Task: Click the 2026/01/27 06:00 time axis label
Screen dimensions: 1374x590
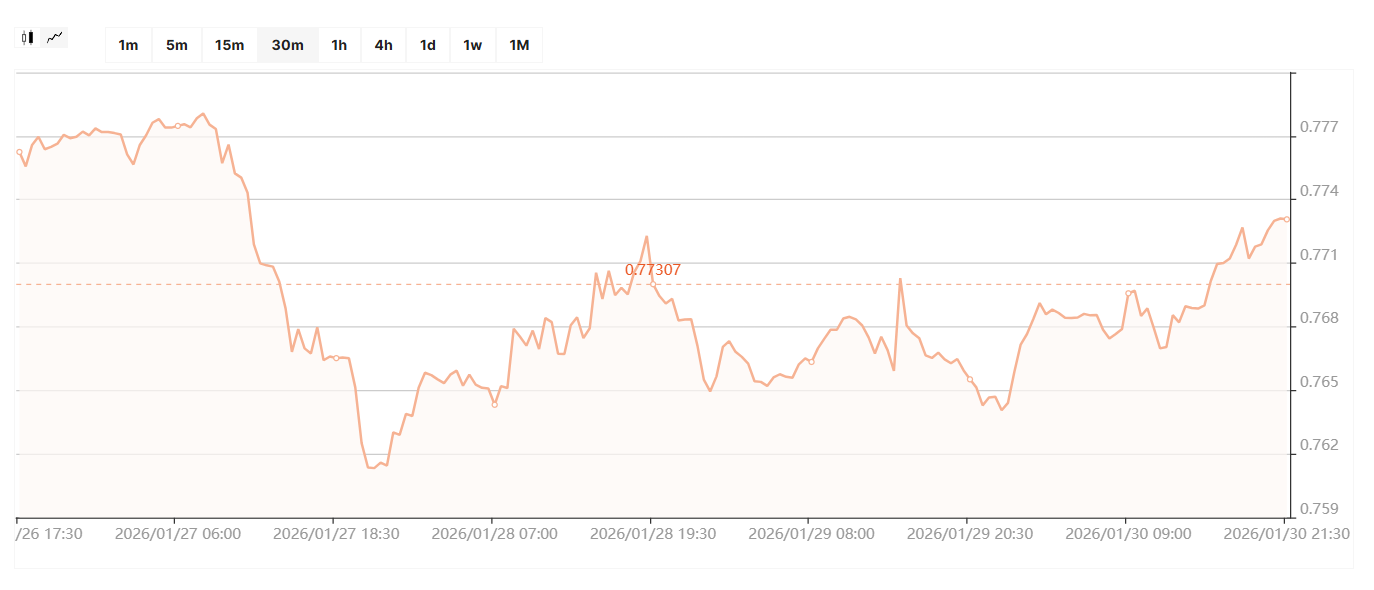Action: click(x=178, y=534)
